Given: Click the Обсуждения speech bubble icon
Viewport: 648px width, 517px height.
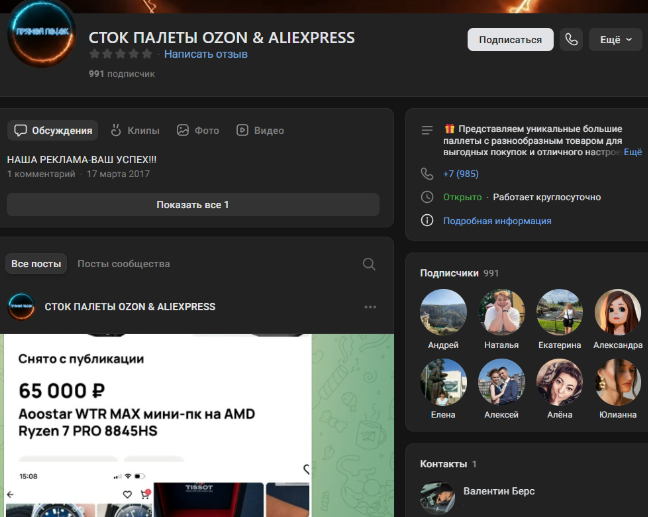Looking at the screenshot, I should (21, 130).
